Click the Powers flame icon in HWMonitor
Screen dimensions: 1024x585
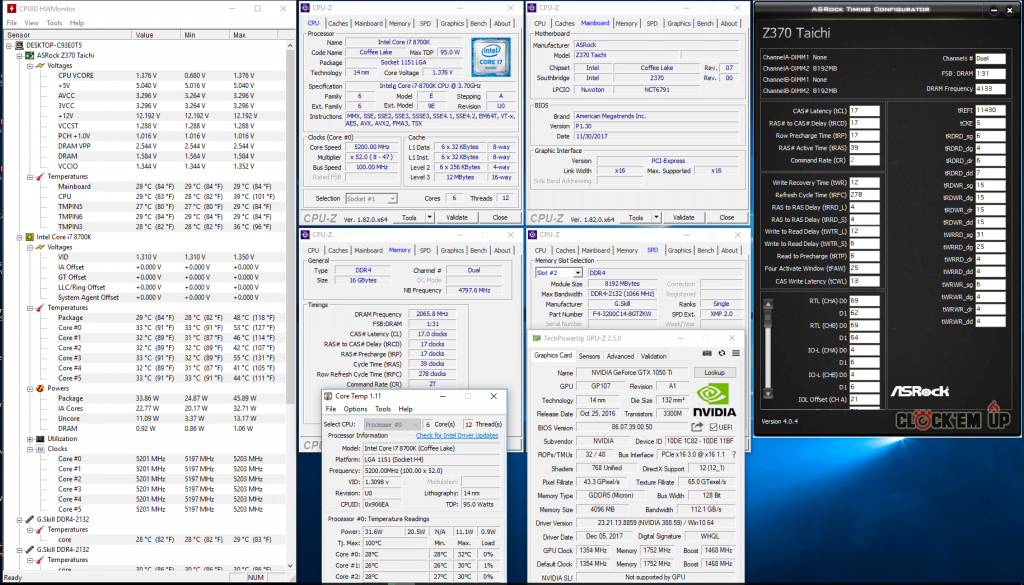coord(38,388)
